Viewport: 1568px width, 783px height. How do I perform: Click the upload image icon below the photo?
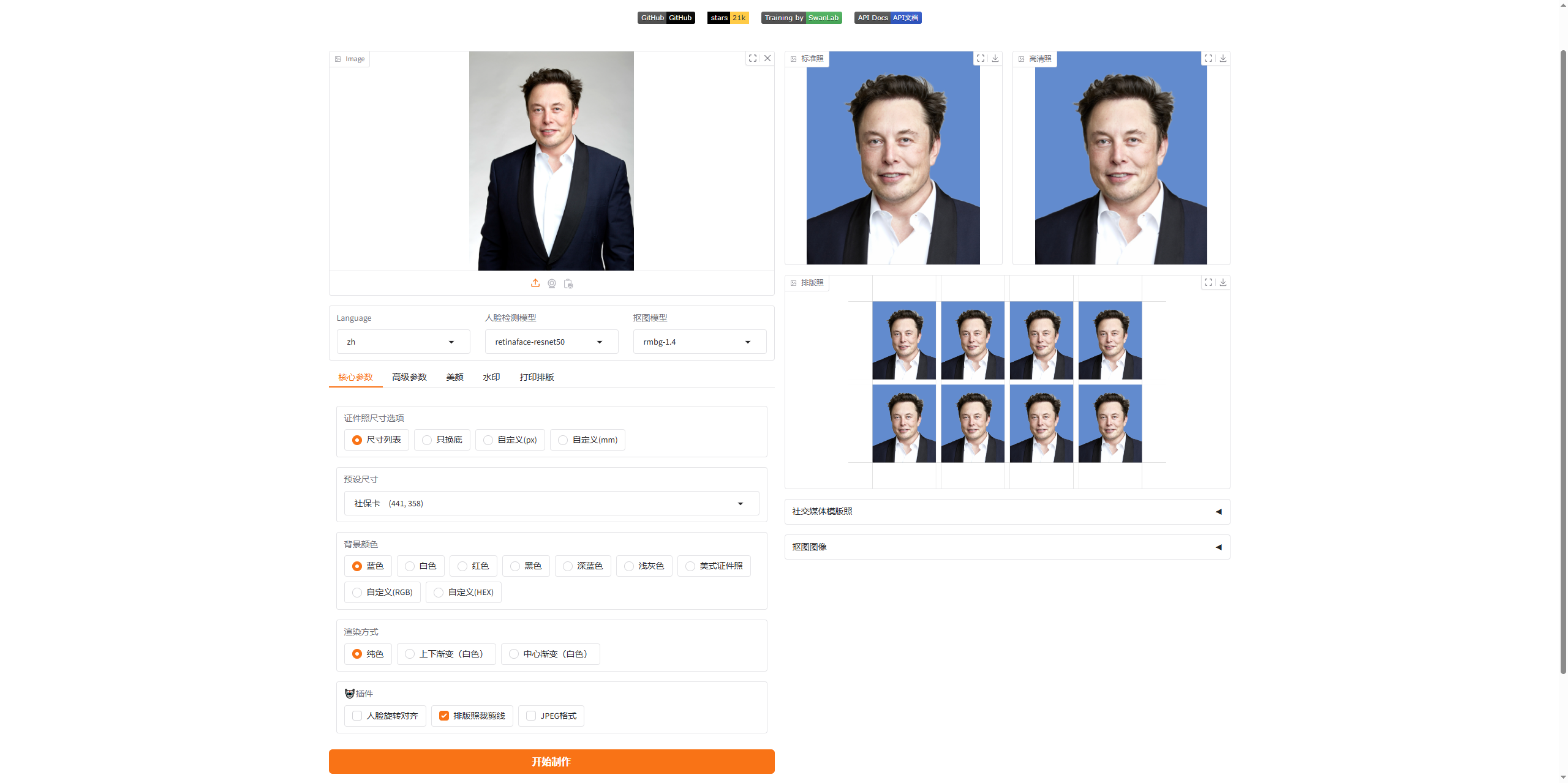coord(535,283)
